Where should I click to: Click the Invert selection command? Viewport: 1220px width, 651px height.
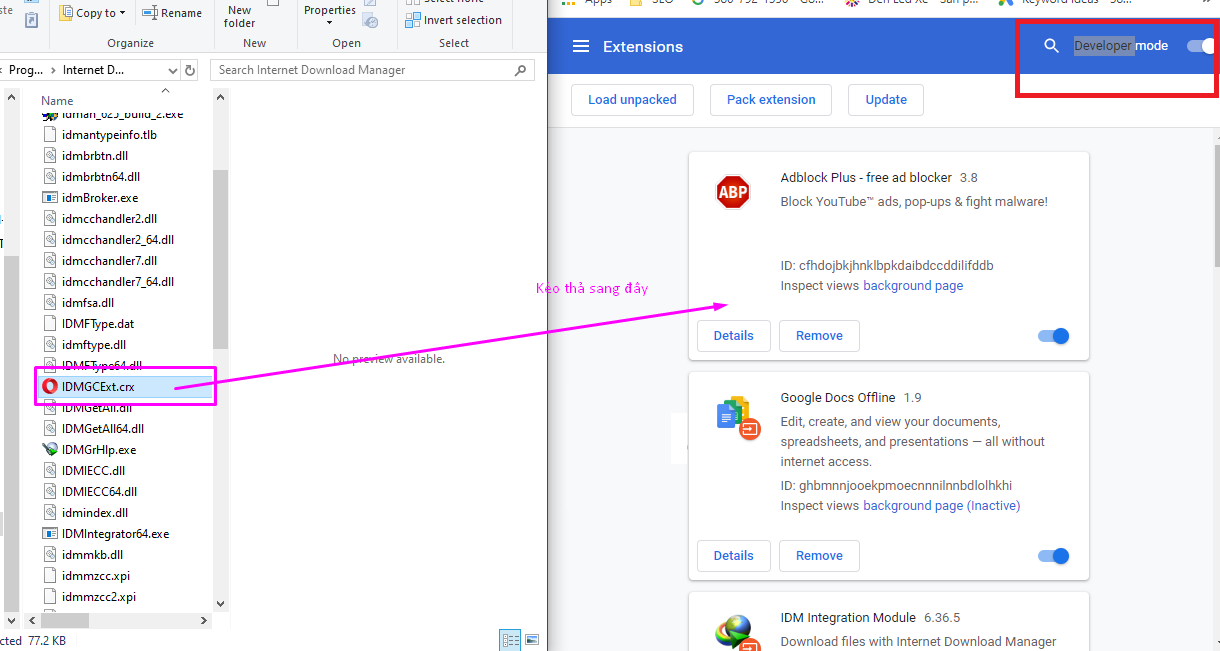click(x=453, y=20)
